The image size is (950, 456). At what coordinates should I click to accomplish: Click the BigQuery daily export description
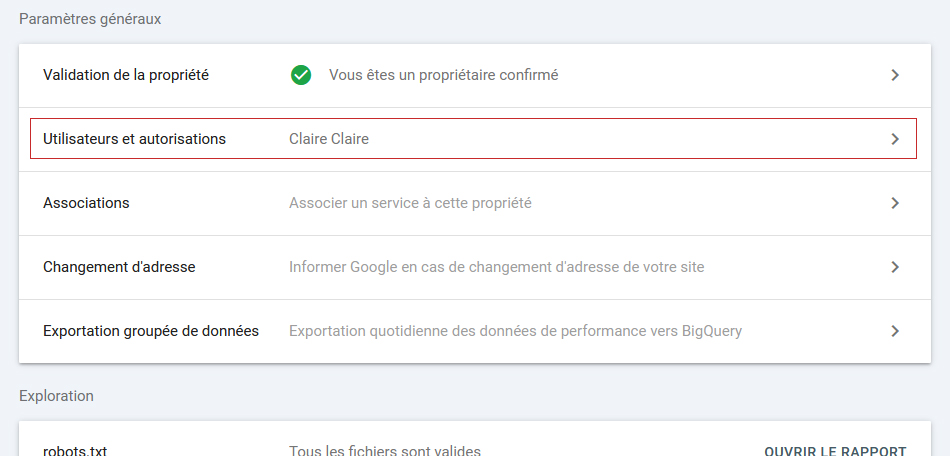tap(515, 331)
